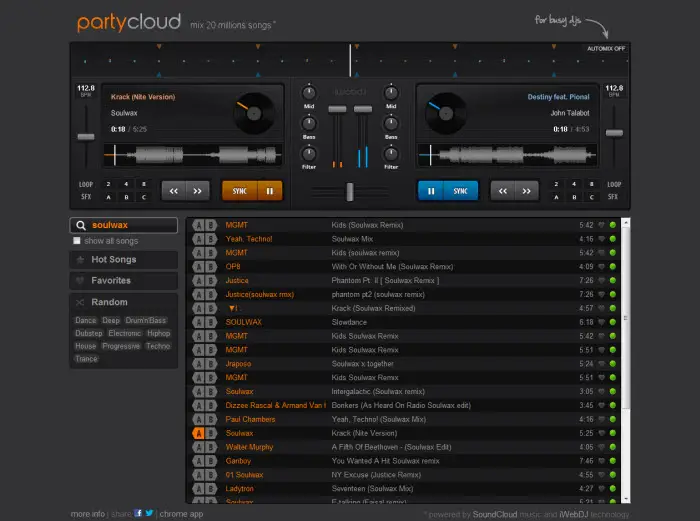Screen dimensions: 700x521
Task: Pause the right deck with blue pause button
Action: tap(430, 191)
